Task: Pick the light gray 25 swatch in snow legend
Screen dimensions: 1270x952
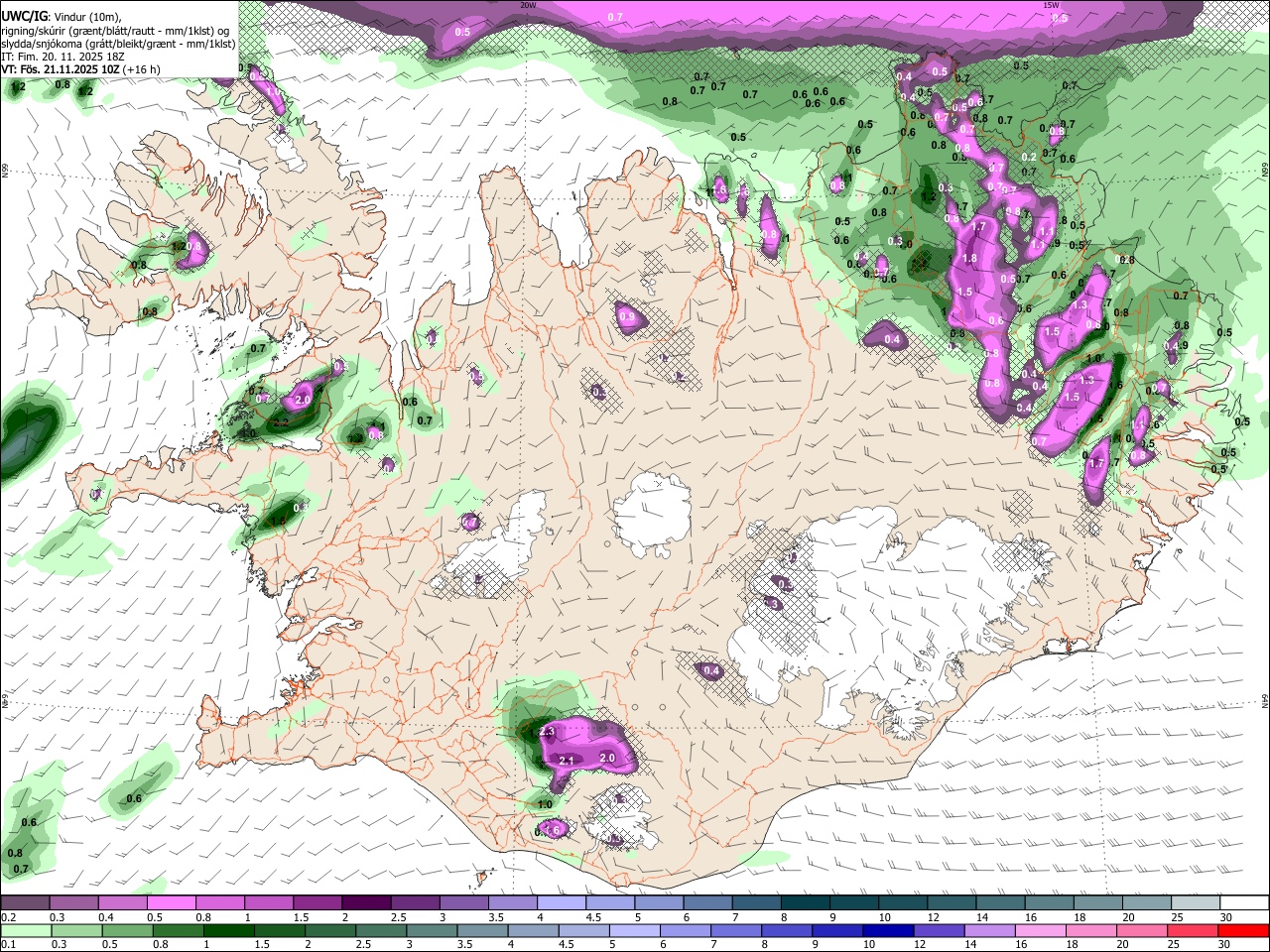Action: [1197, 903]
